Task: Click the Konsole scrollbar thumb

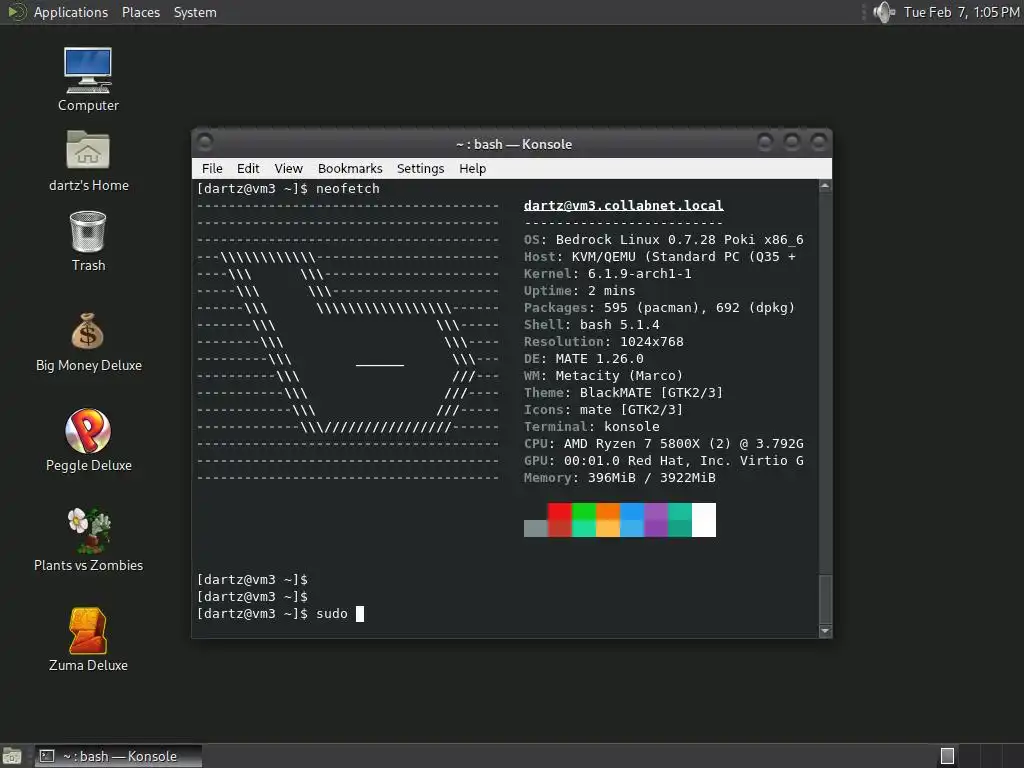Action: click(825, 600)
